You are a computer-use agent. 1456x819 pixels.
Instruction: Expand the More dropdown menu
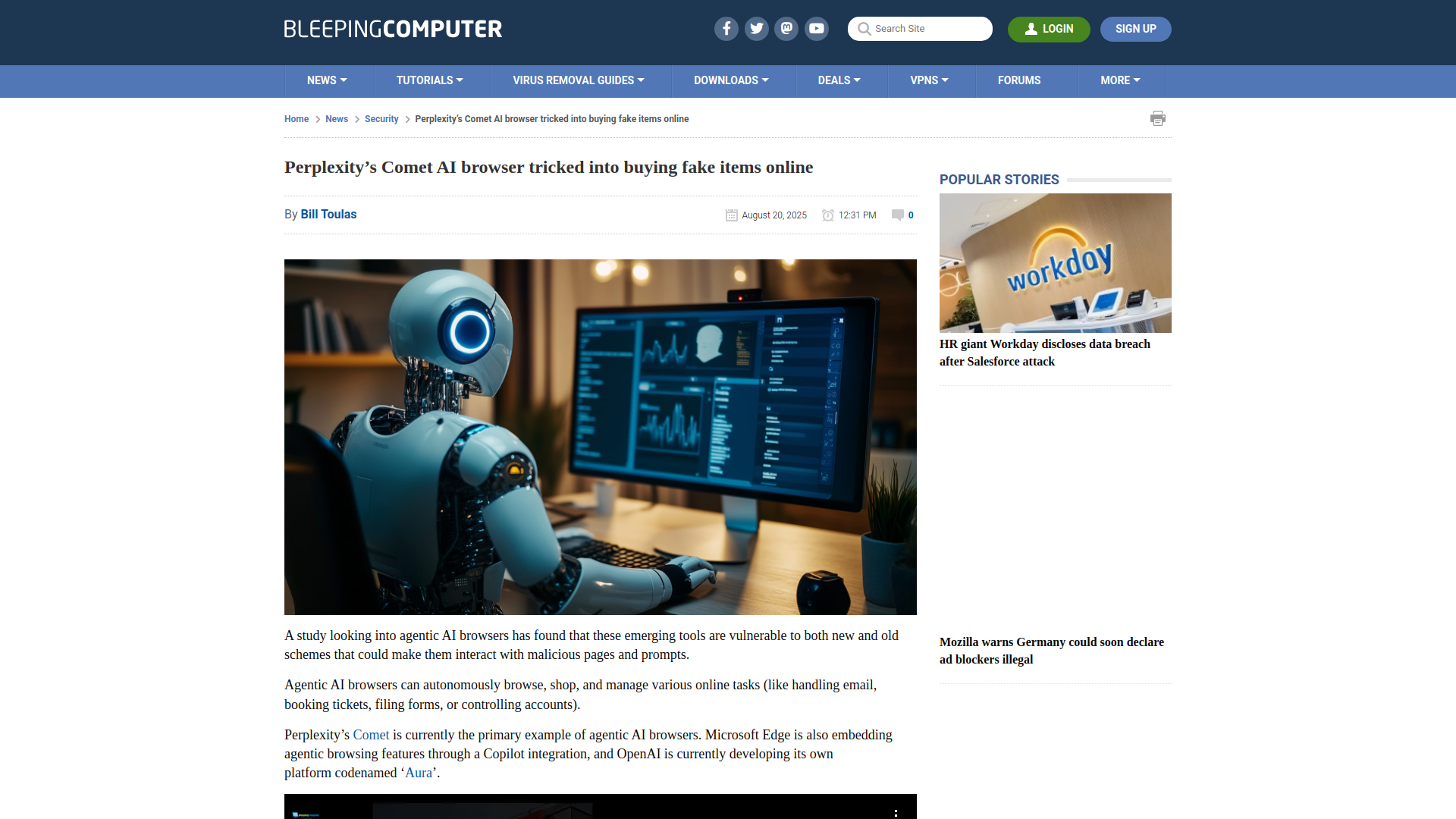coord(1120,80)
